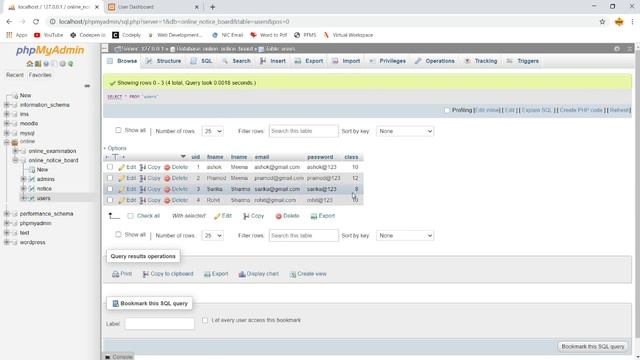Click the phpMyAdmin Home icon
Image resolution: width=640 pixels, height=360 pixels.
coord(29,64)
